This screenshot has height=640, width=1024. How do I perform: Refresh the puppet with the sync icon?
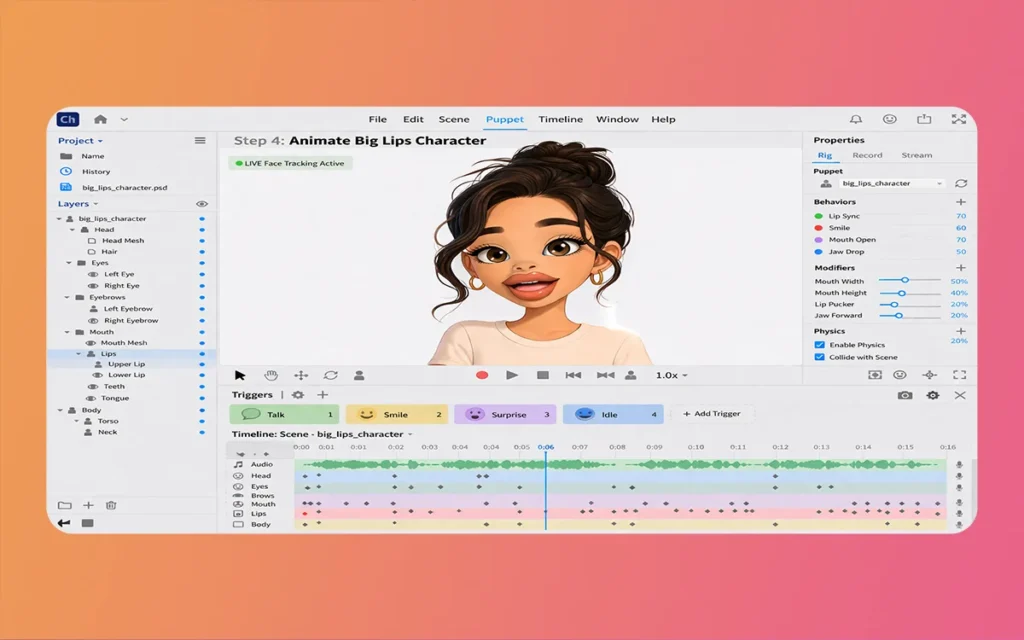click(961, 184)
